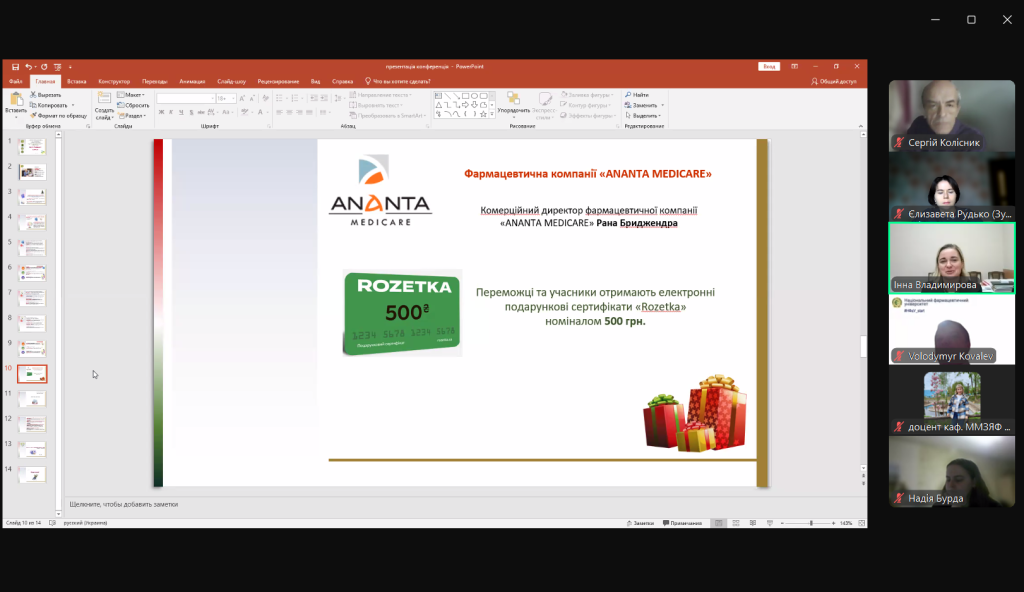Click Вырезать (Cut) scissors button
Viewport: 1024px width, 592px height.
click(x=46, y=95)
